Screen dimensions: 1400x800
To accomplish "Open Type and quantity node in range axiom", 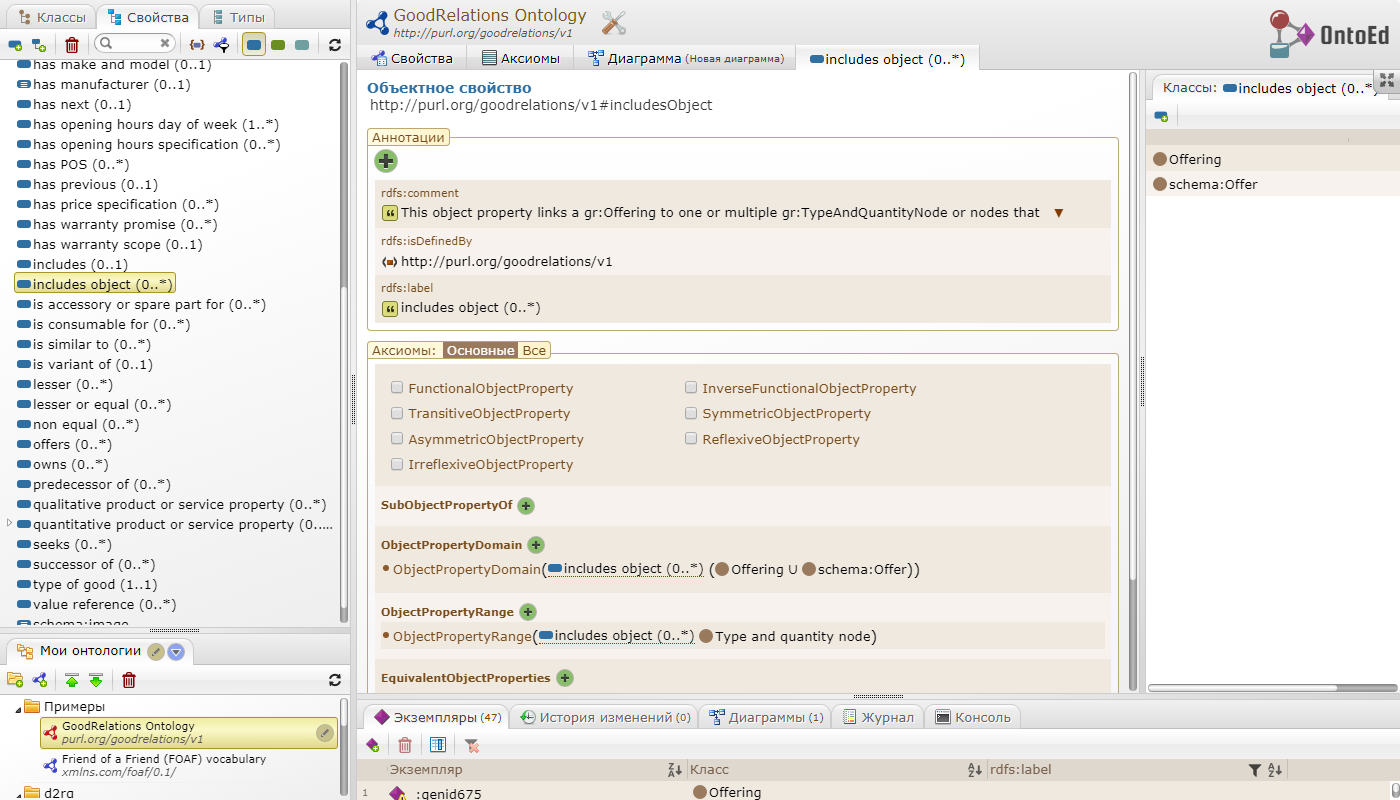I will (x=793, y=636).
